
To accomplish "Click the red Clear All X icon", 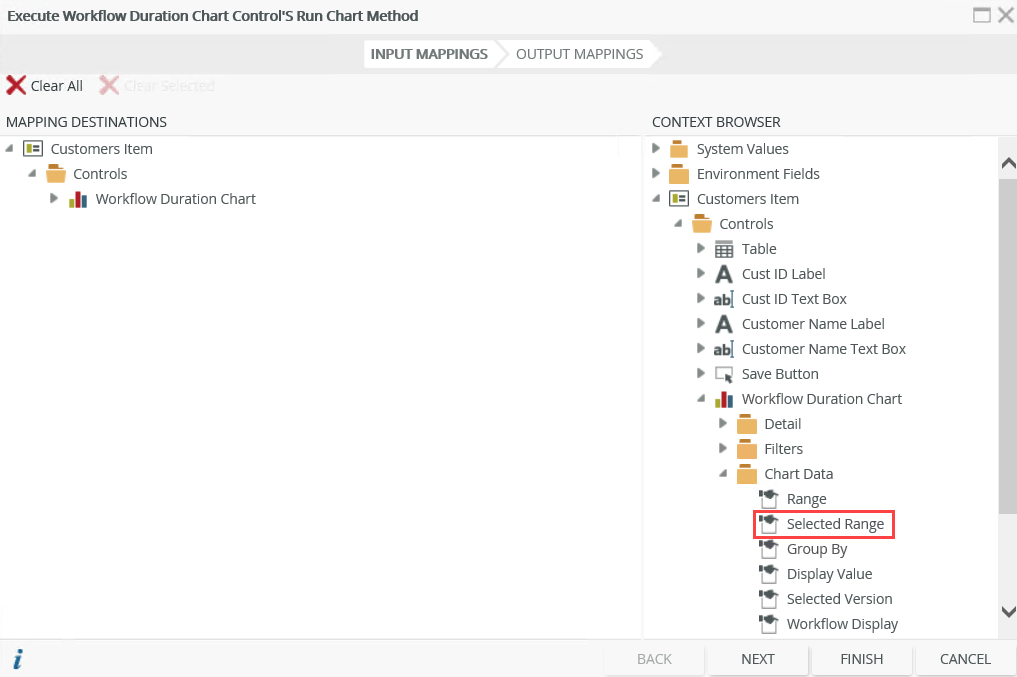I will click(16, 86).
